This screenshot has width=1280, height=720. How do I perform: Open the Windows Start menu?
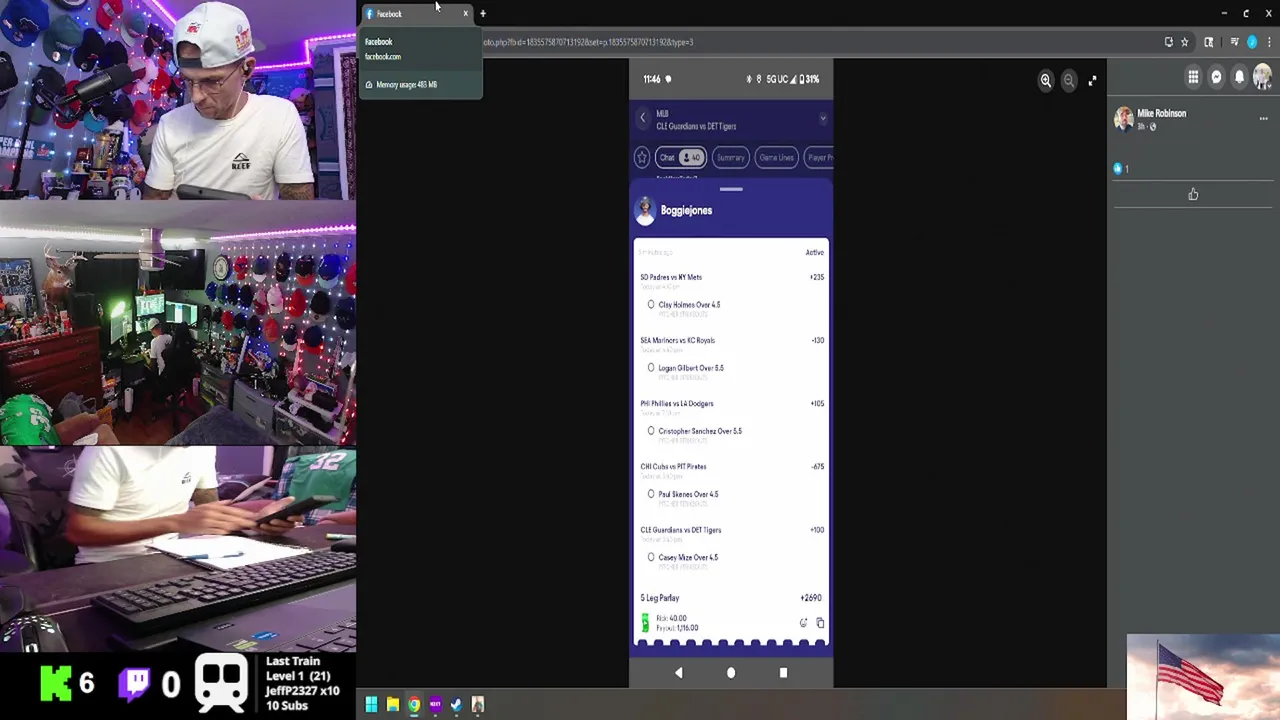[x=371, y=705]
